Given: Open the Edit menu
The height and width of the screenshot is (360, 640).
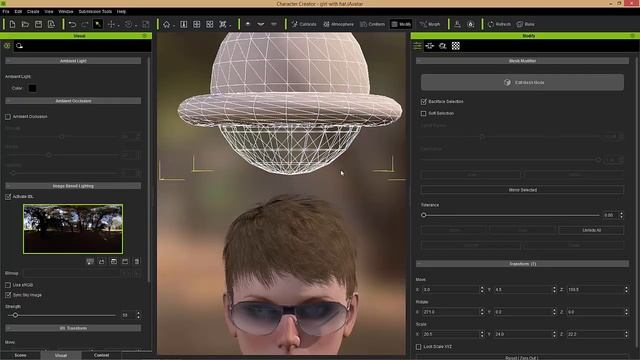Looking at the screenshot, I should coord(18,11).
